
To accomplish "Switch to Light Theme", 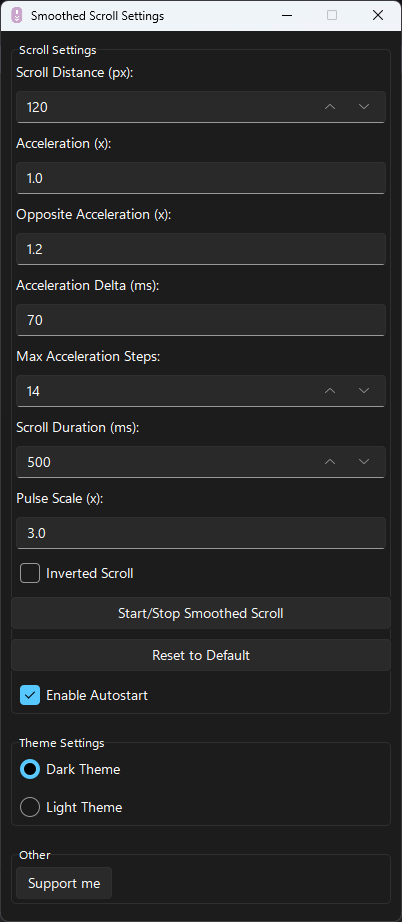I will 30,807.
